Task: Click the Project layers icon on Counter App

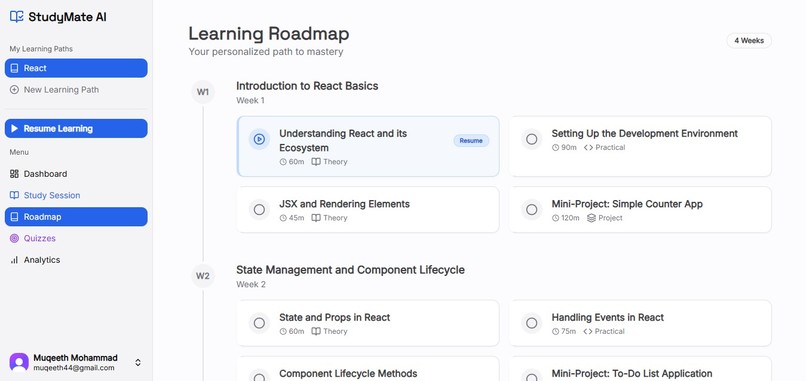Action: point(591,218)
